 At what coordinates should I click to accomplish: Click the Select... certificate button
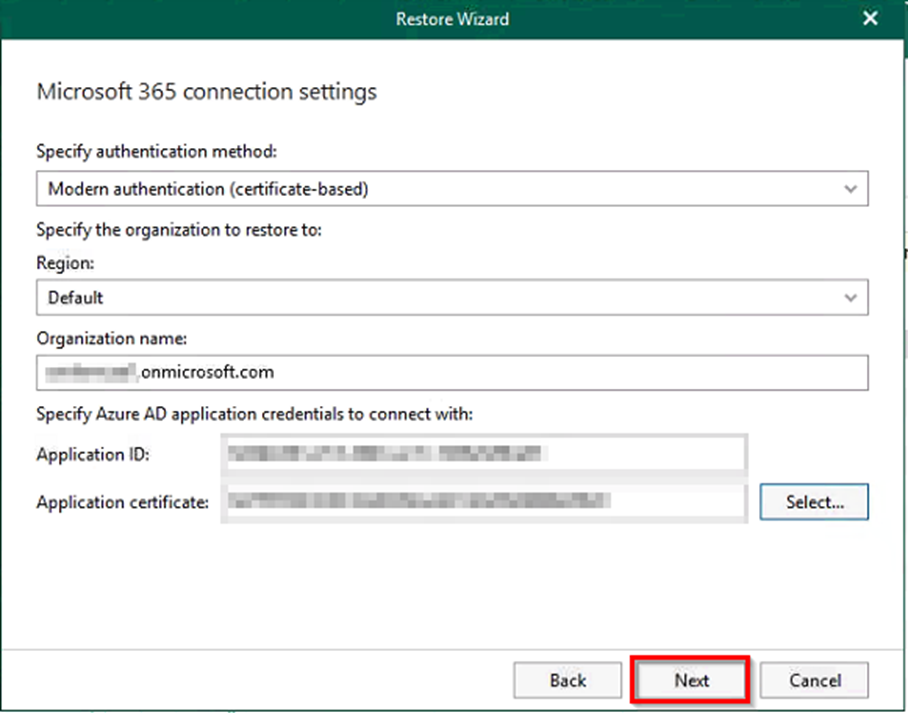tap(814, 502)
